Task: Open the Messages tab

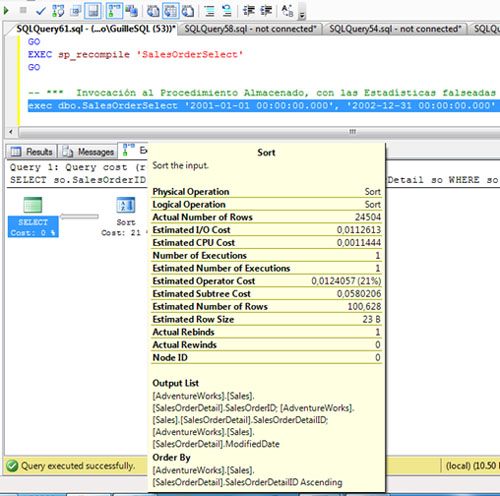Action: click(88, 152)
